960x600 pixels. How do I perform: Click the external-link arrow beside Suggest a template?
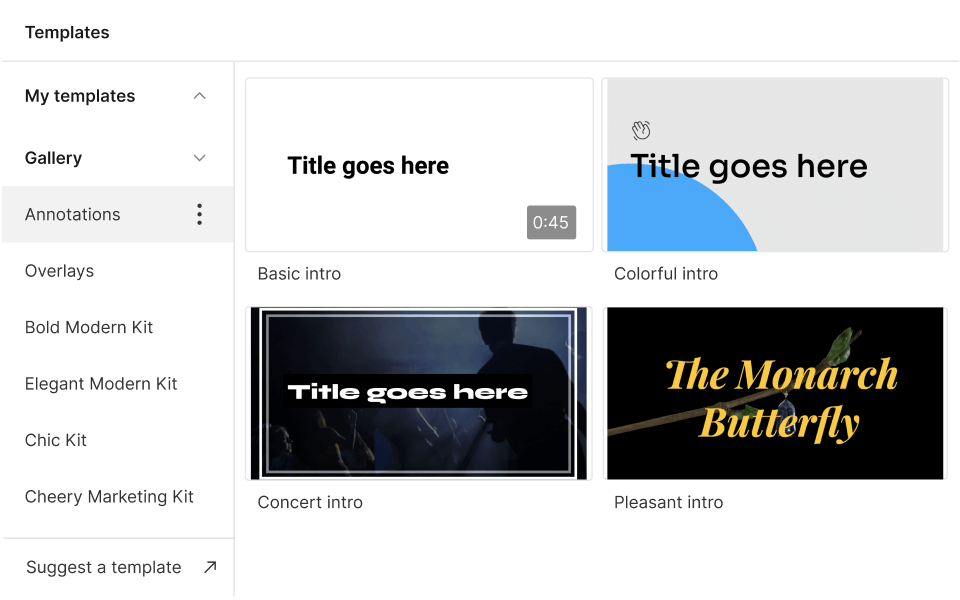point(209,566)
